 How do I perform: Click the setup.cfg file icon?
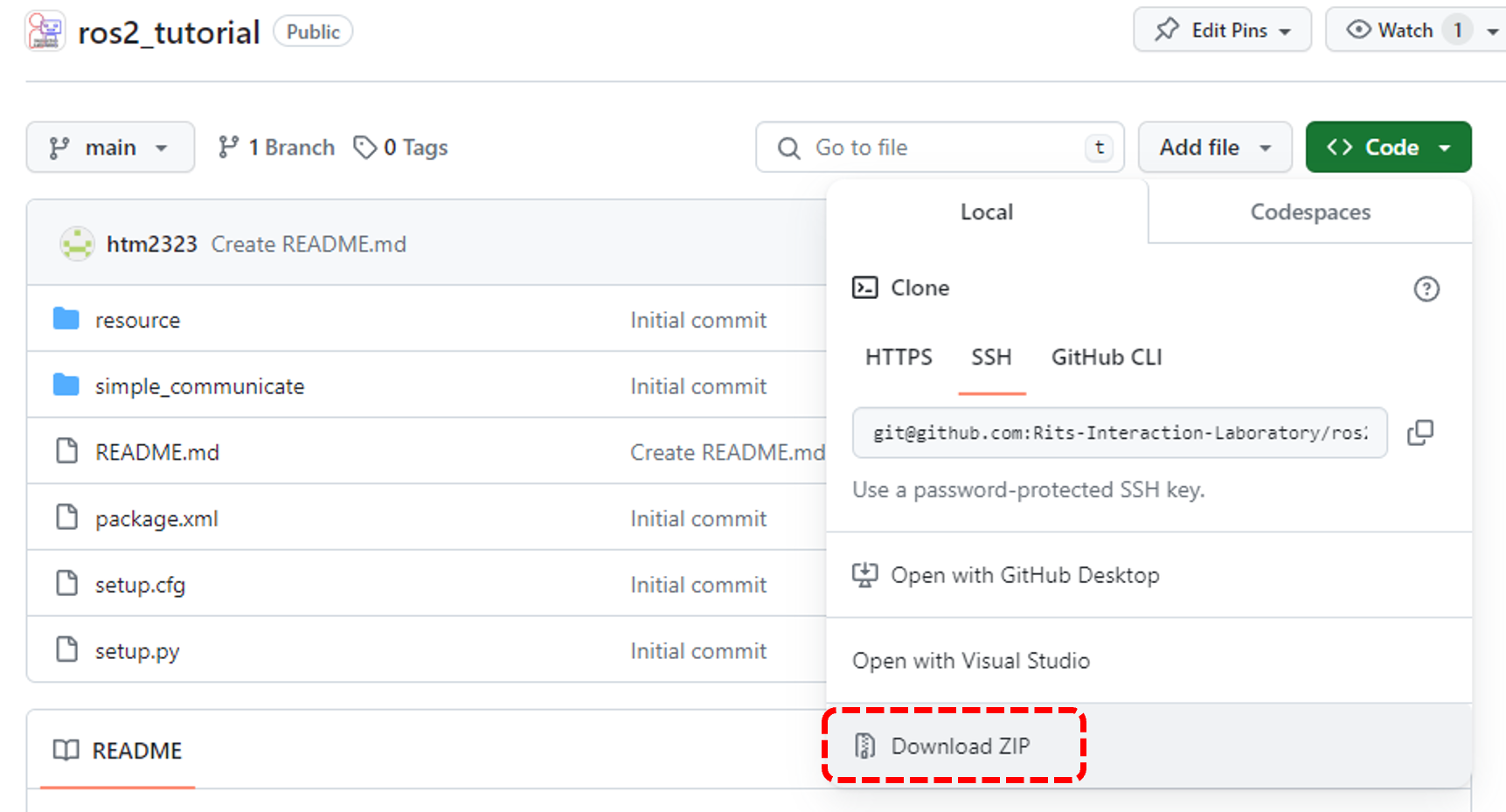66,583
